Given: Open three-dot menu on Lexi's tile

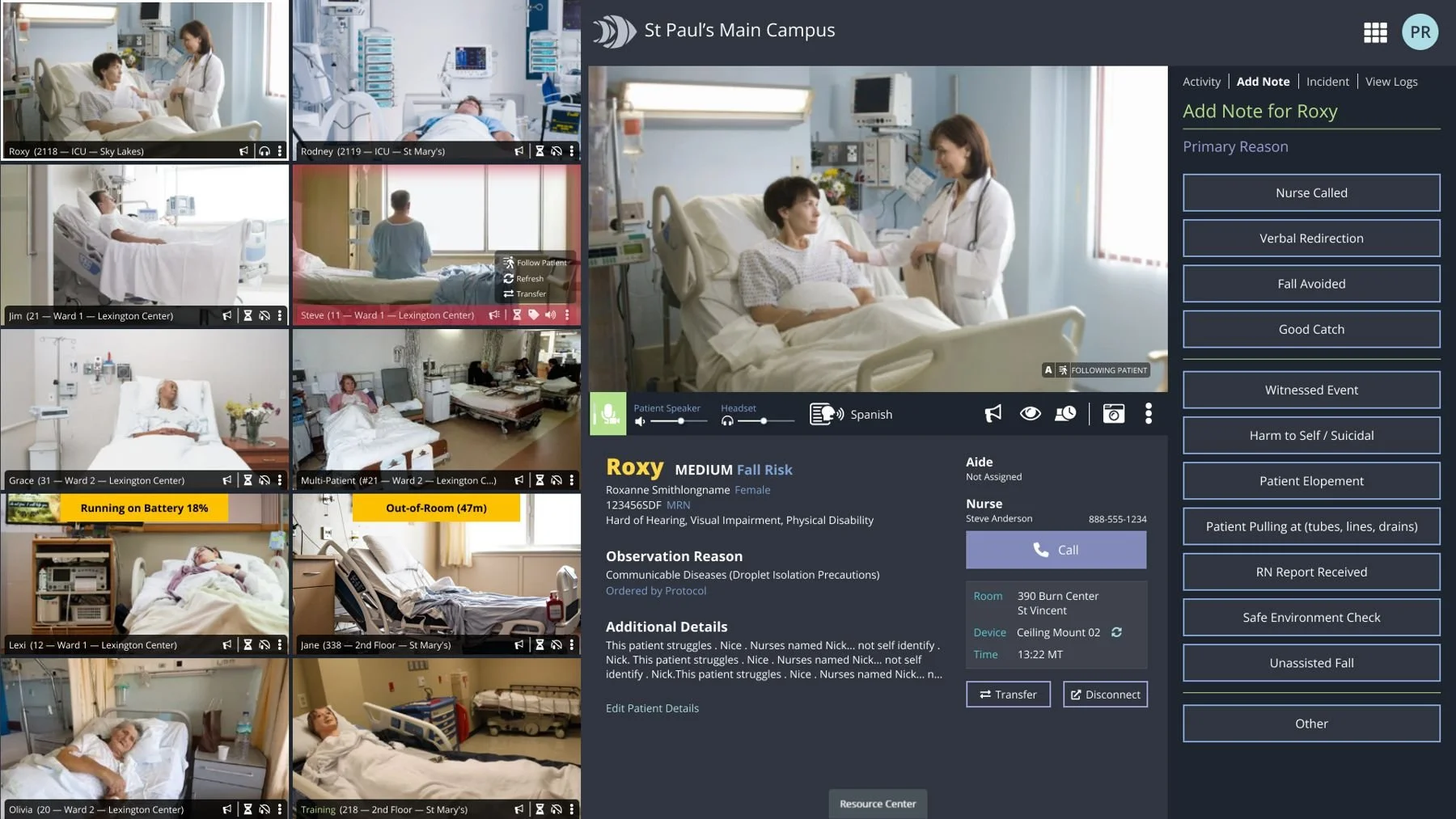Looking at the screenshot, I should (x=280, y=644).
